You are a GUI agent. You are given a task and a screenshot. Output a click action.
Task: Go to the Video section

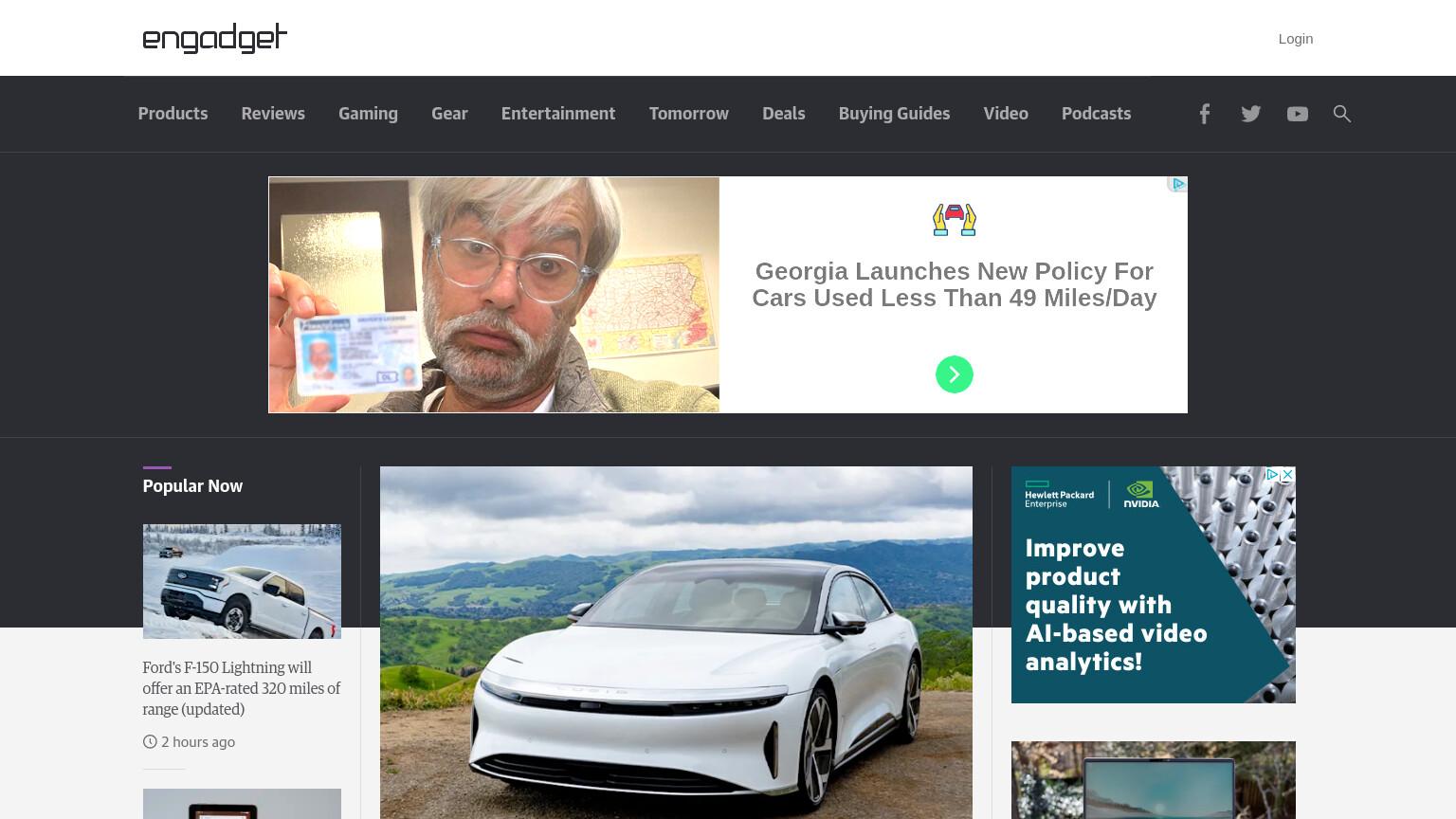tap(1006, 114)
